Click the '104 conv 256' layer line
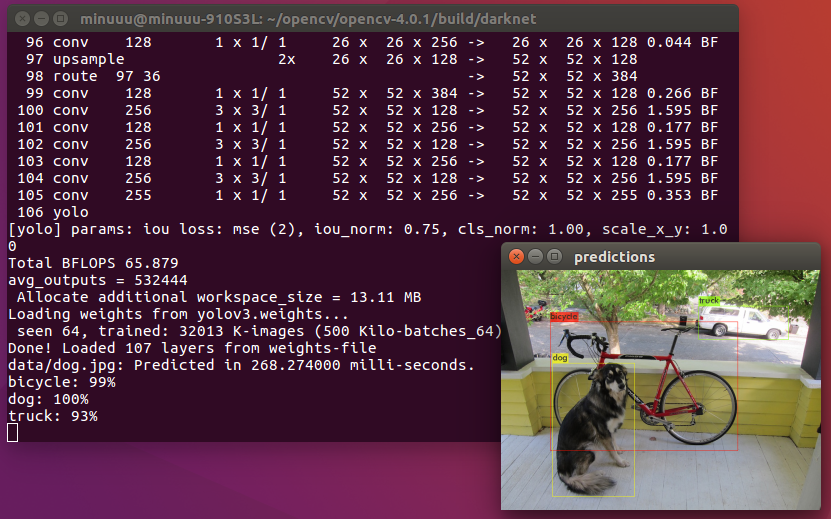 coord(368,179)
